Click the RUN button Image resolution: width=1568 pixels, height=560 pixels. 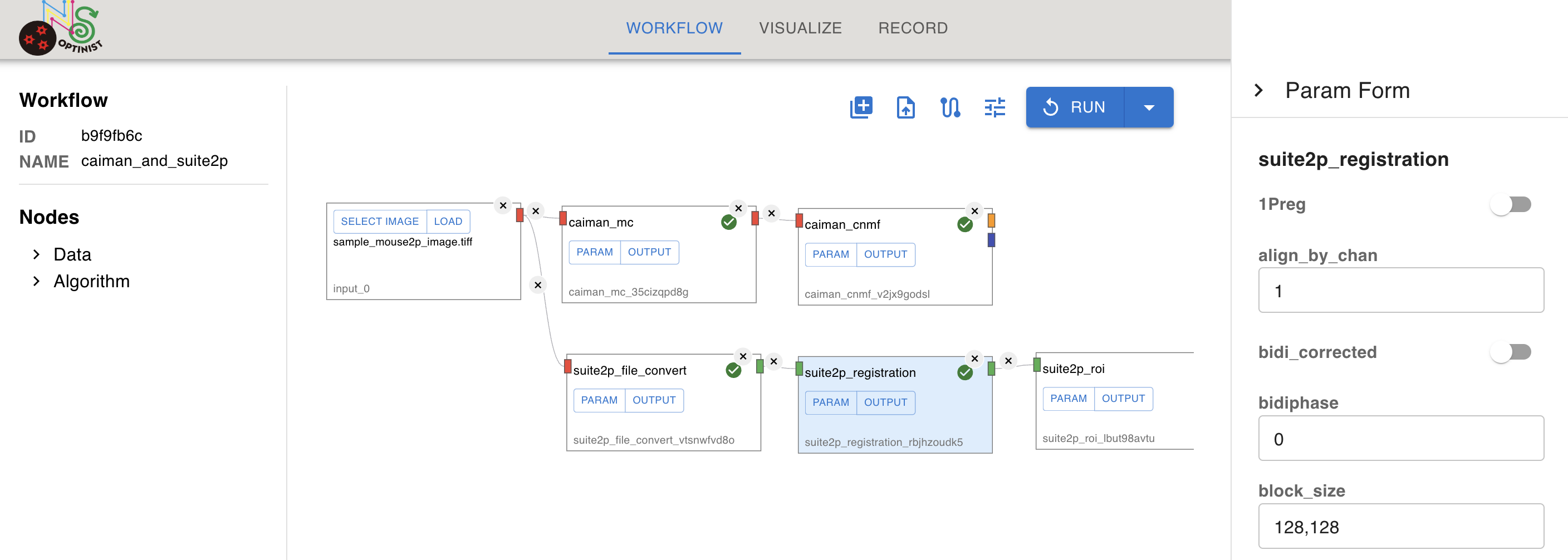click(x=1075, y=108)
